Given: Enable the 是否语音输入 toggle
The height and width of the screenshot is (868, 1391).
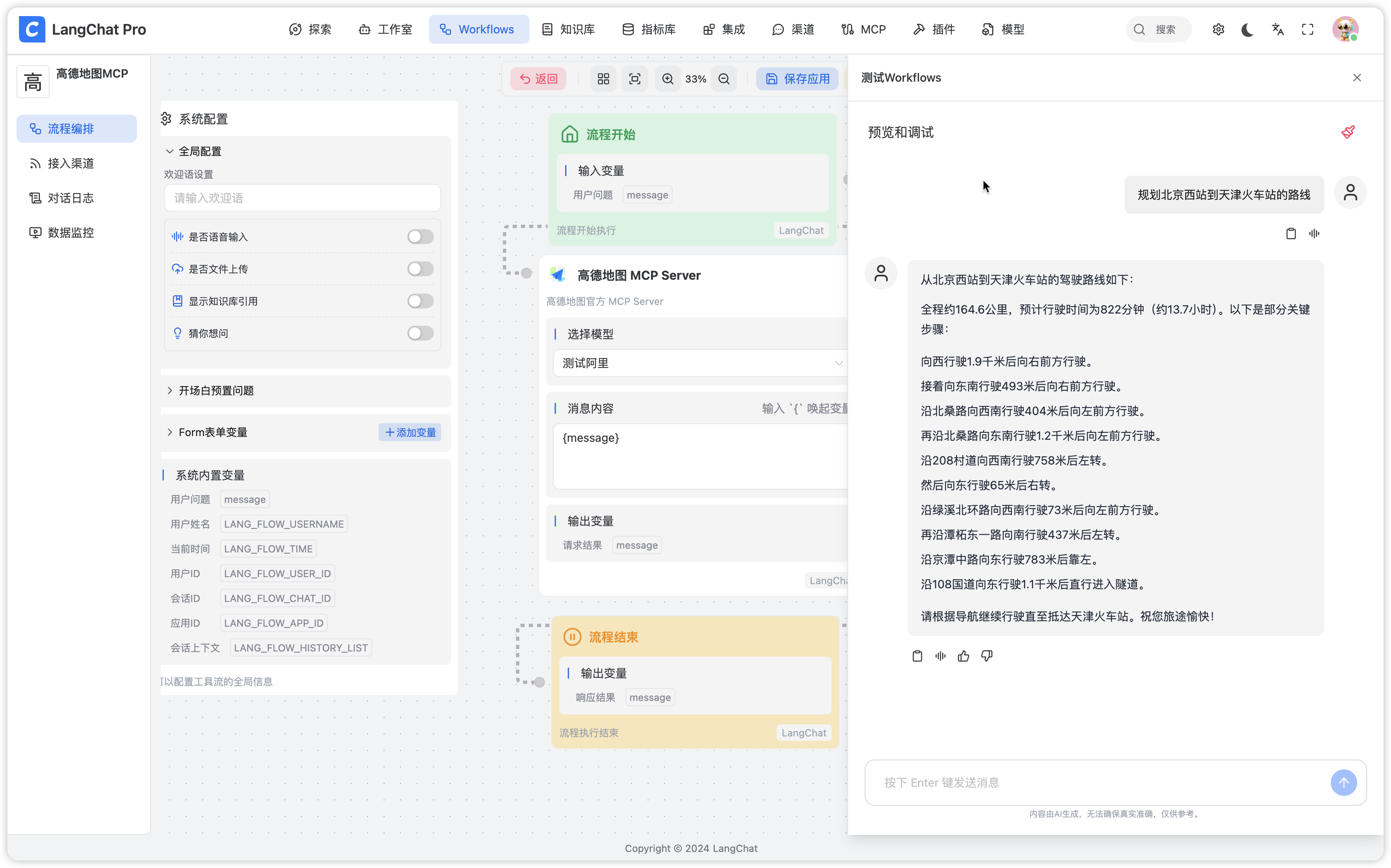Looking at the screenshot, I should pos(420,236).
